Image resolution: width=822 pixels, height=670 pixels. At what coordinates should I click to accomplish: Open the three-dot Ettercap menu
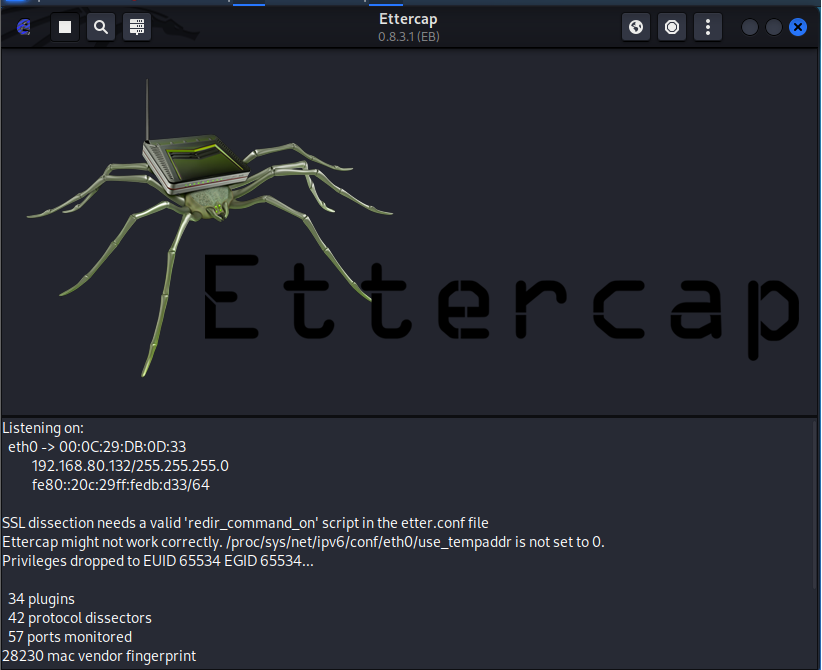708,27
